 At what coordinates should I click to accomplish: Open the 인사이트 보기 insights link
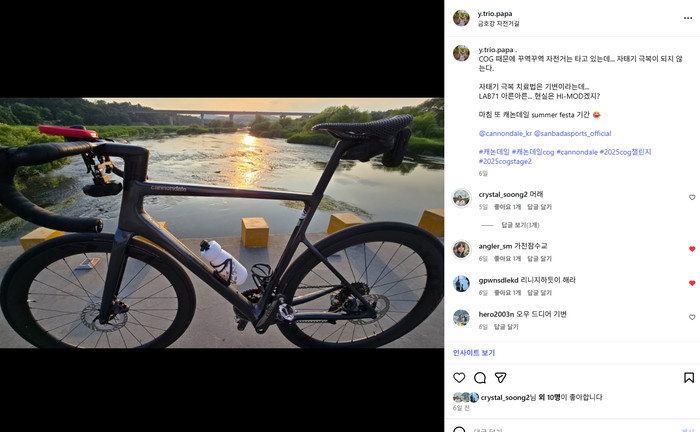(x=474, y=353)
